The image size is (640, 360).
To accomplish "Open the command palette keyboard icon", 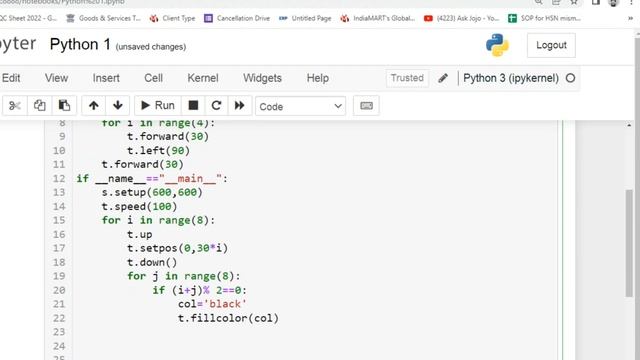I will click(x=366, y=106).
